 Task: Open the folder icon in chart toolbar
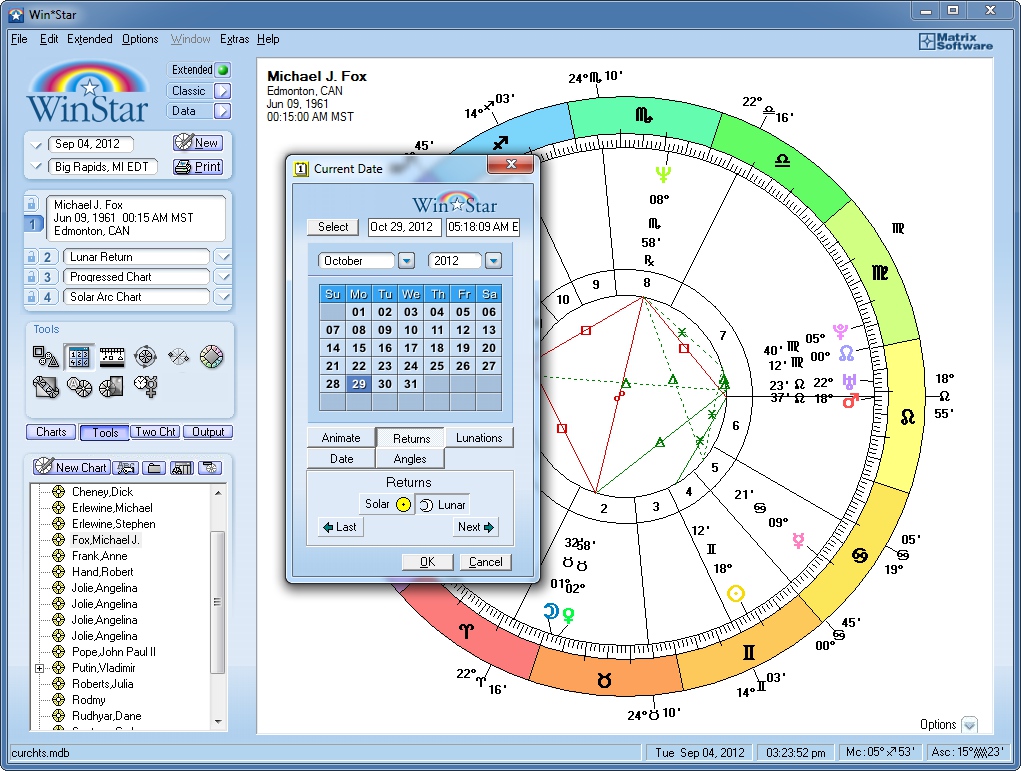[x=154, y=468]
